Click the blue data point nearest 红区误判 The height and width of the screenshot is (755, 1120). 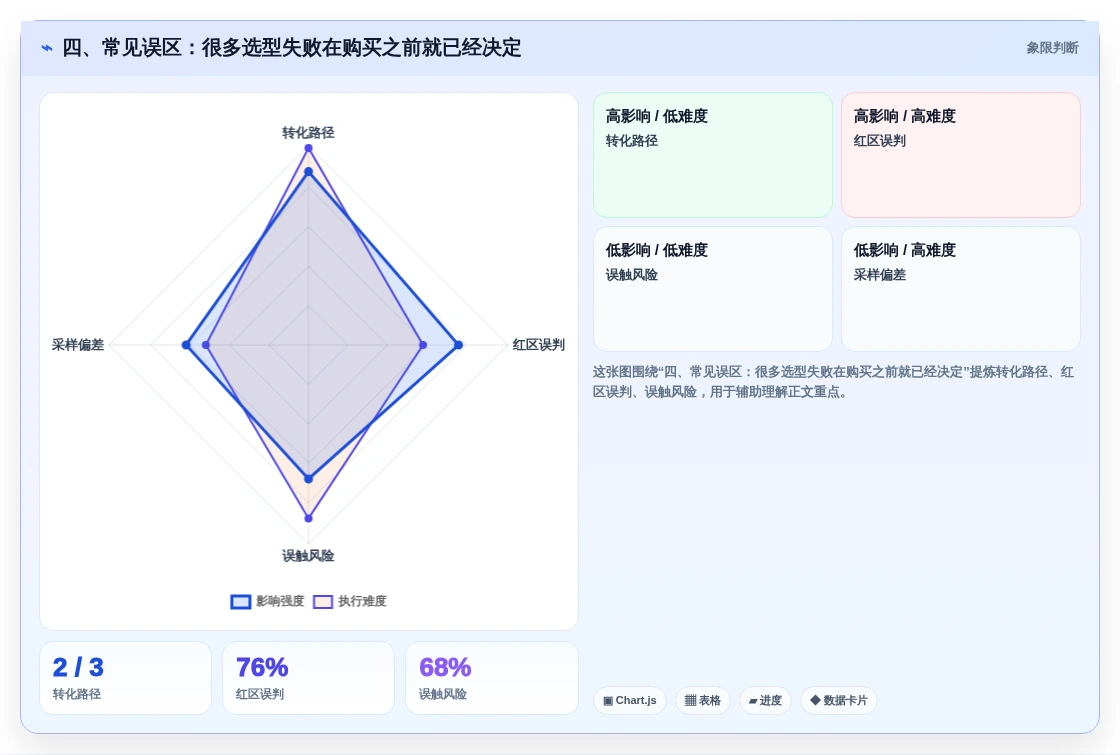(459, 345)
